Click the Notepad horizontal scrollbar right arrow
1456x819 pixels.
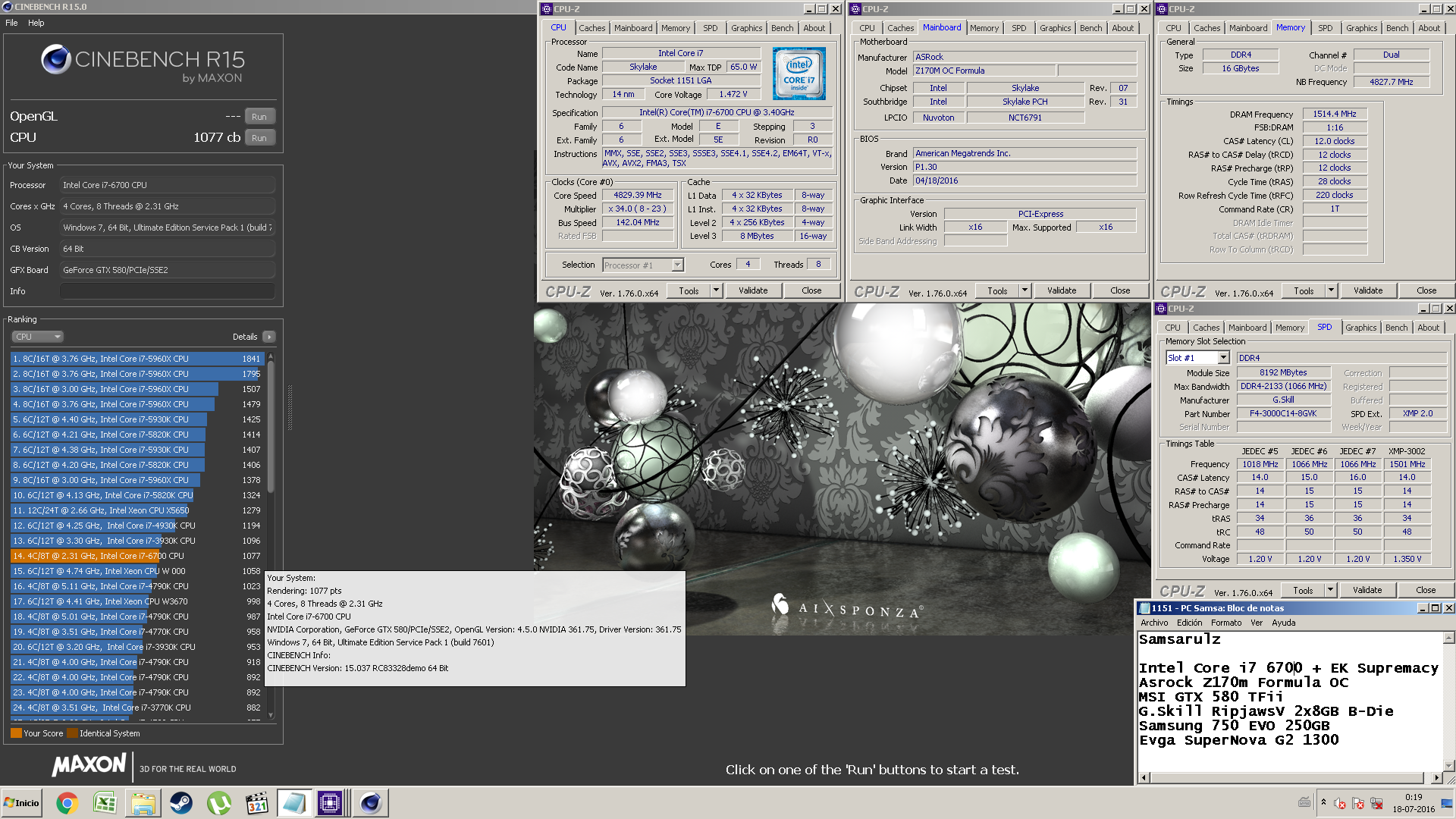coord(1436,777)
